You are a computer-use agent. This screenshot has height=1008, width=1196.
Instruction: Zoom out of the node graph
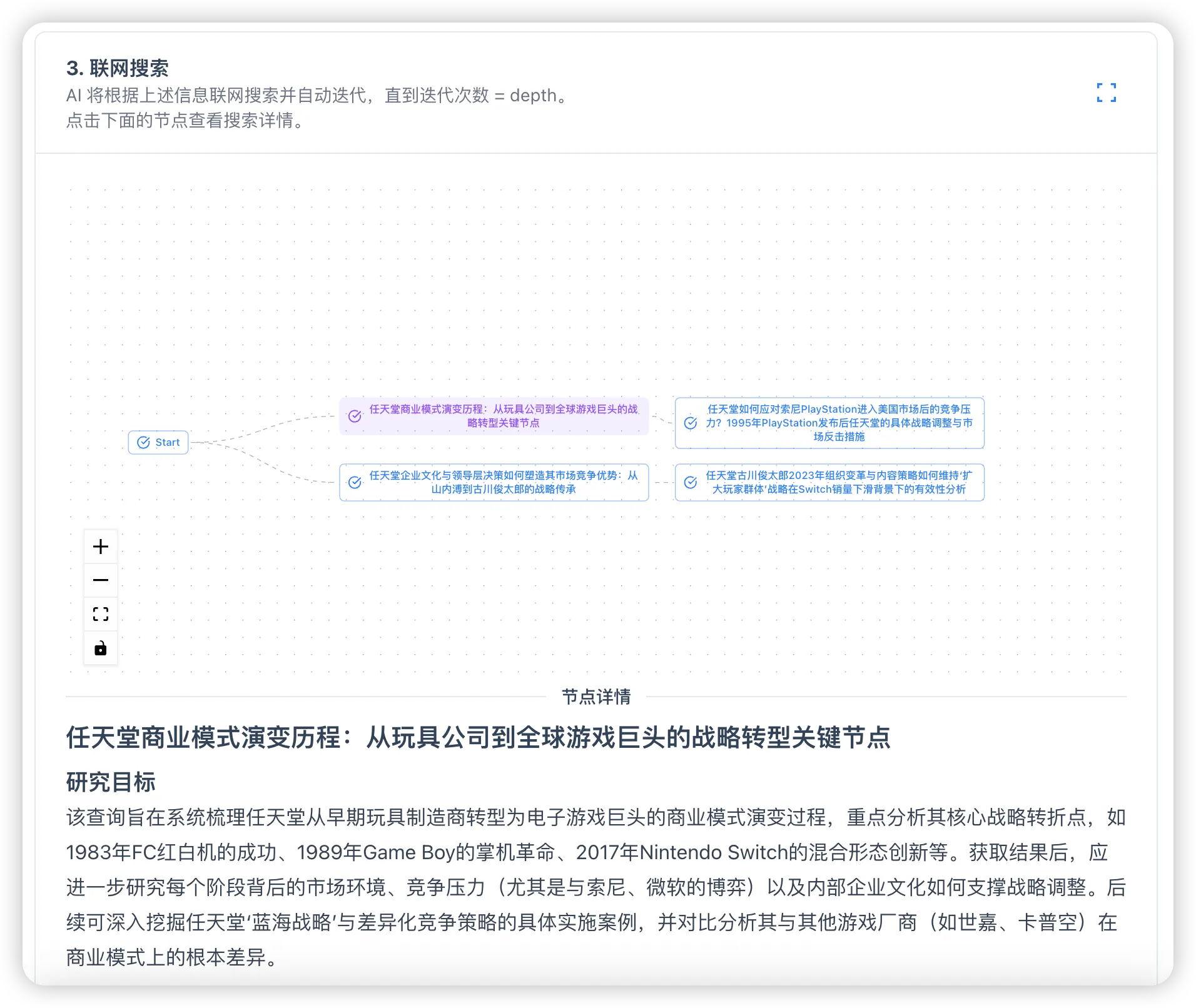[101, 580]
